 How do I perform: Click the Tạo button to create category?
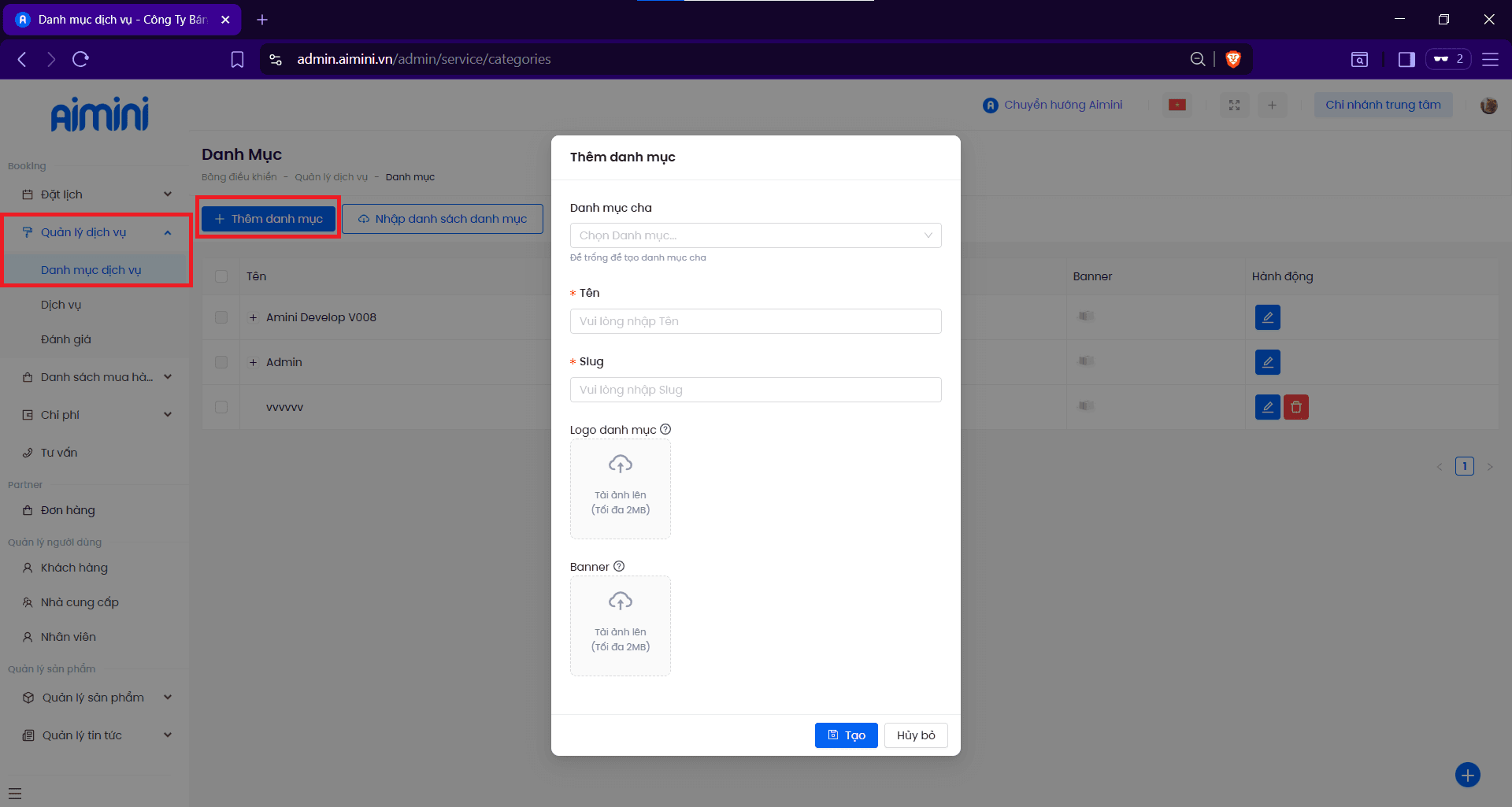click(846, 735)
